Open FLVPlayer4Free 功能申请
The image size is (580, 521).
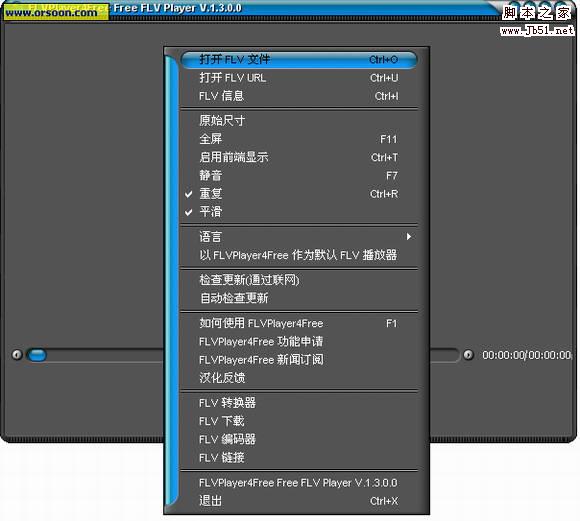click(x=299, y=342)
